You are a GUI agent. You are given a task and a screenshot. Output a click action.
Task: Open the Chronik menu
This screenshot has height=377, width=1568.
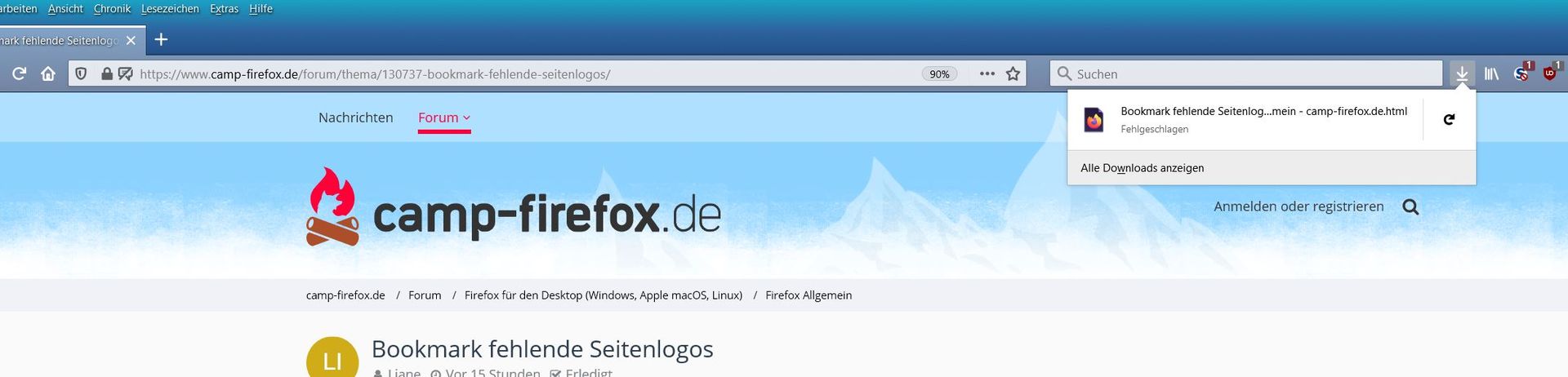(112, 8)
